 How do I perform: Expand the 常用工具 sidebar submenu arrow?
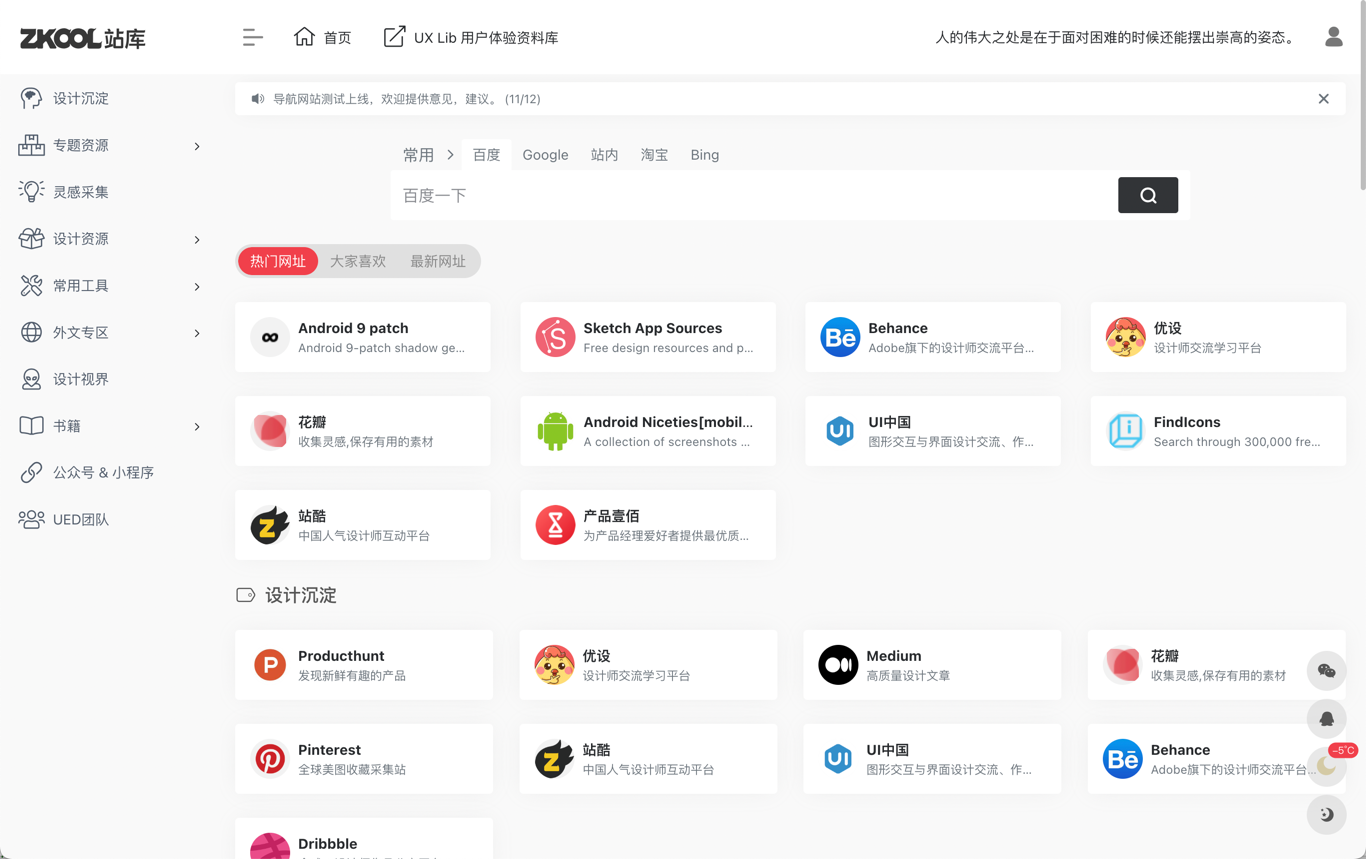coord(197,287)
